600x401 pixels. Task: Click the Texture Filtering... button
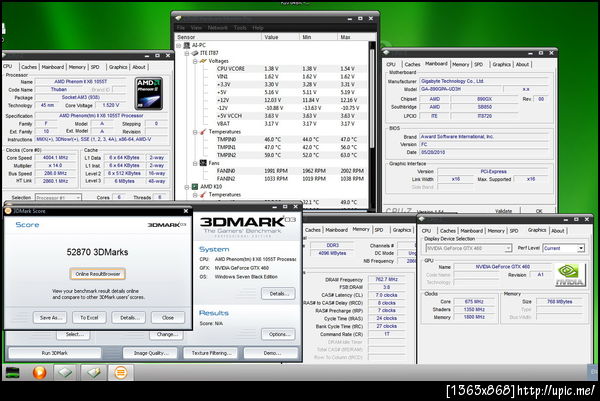tap(211, 353)
